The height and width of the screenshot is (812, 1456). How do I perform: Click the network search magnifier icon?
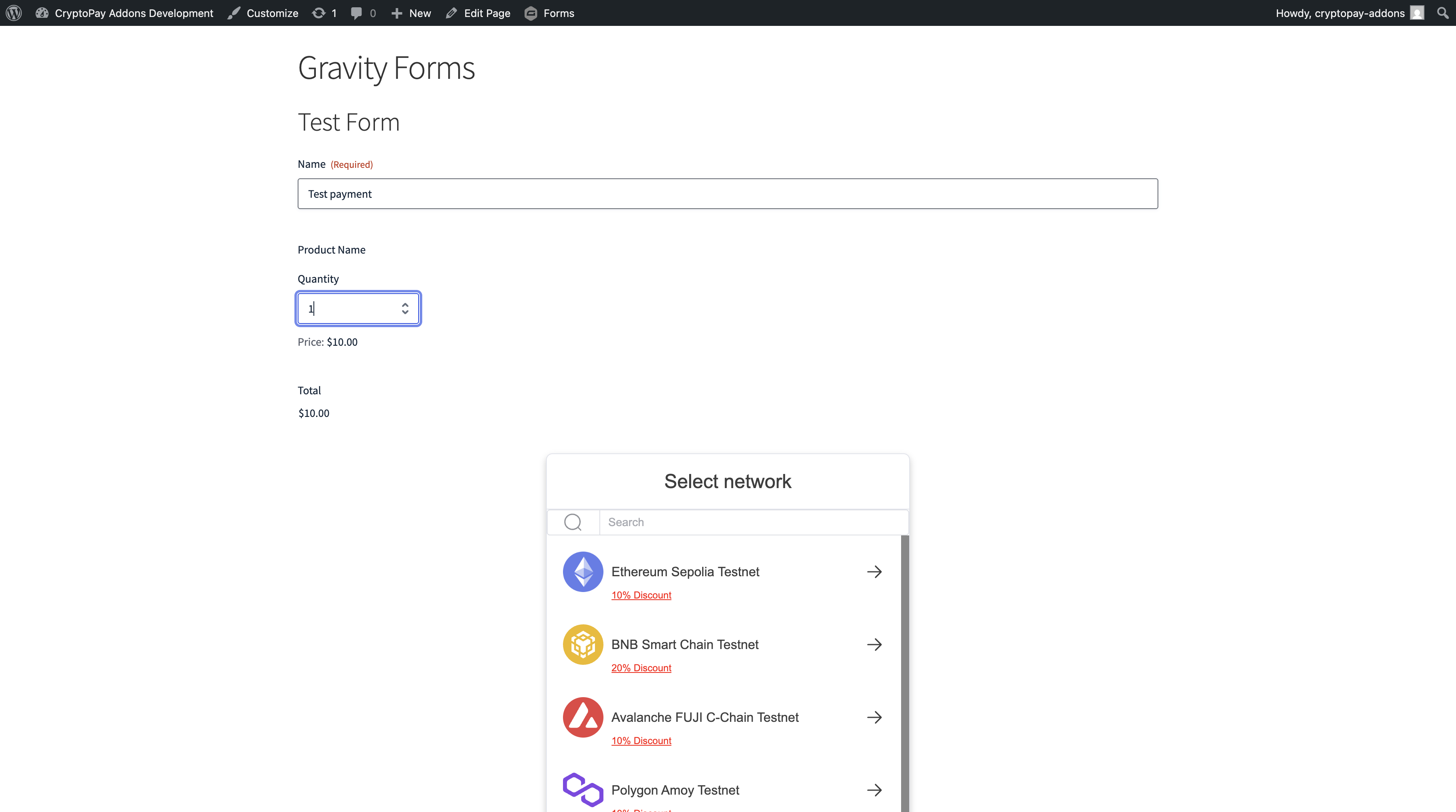(x=573, y=522)
